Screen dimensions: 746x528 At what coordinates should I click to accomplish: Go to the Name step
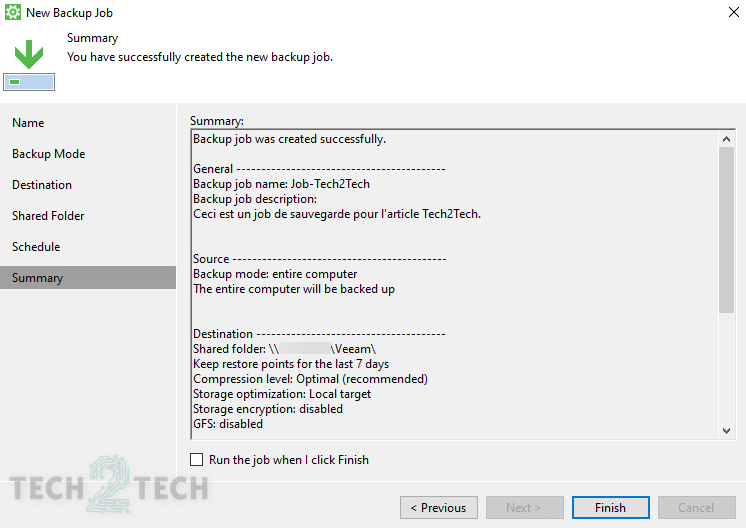click(28, 123)
